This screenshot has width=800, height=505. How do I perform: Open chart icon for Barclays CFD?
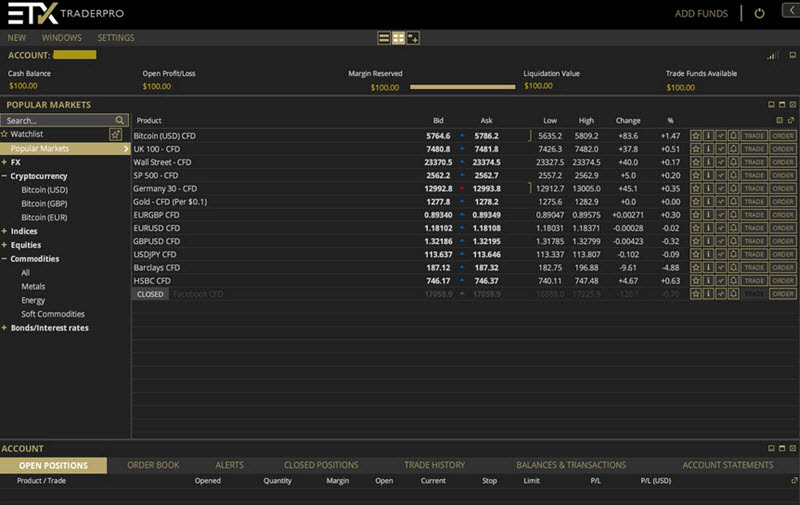(x=720, y=268)
